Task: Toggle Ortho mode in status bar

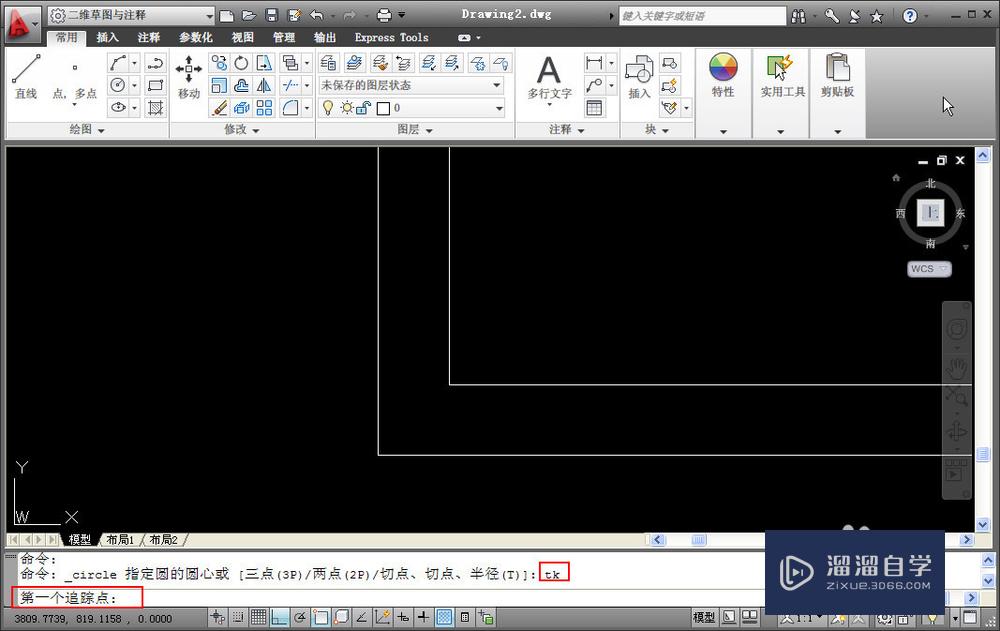Action: (x=279, y=617)
